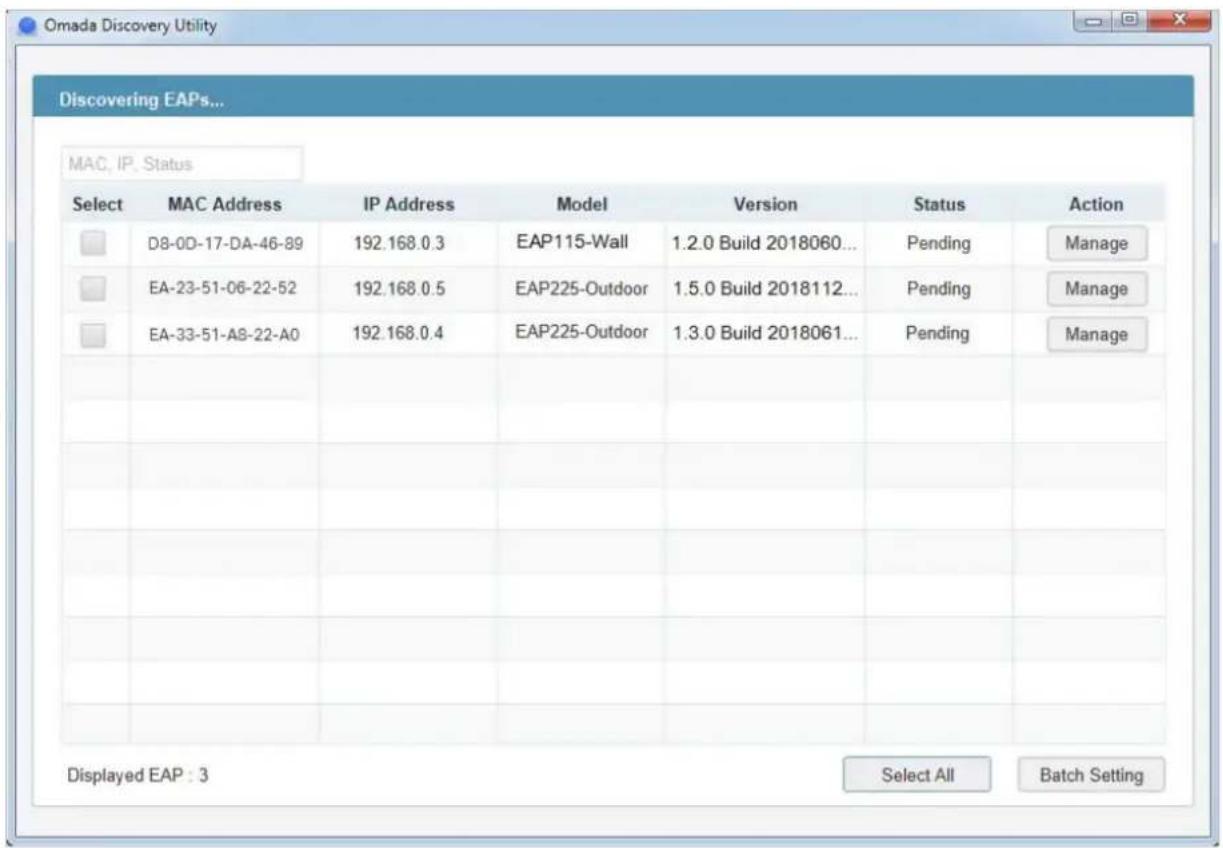Click version 1.5.0 Build 2018112...
This screenshot has height=848, width=1223.
point(764,289)
